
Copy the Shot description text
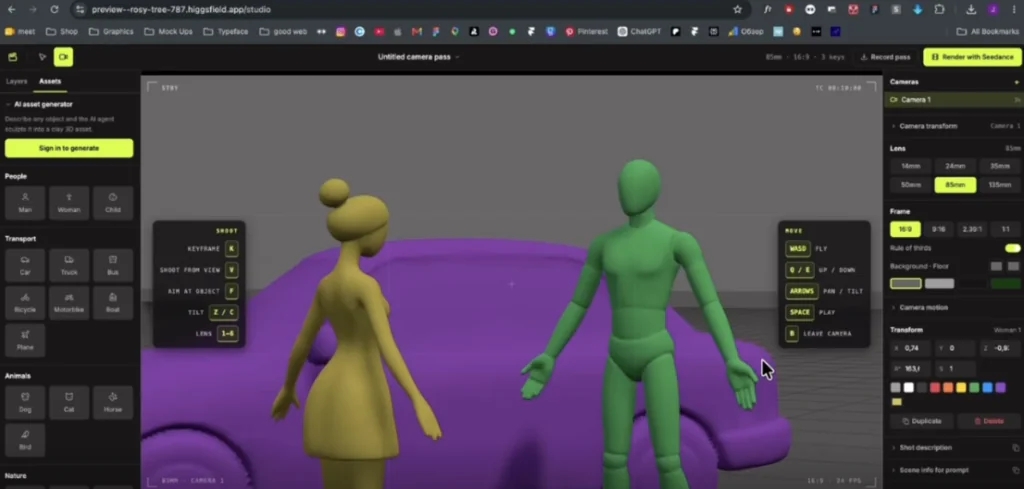point(1016,448)
